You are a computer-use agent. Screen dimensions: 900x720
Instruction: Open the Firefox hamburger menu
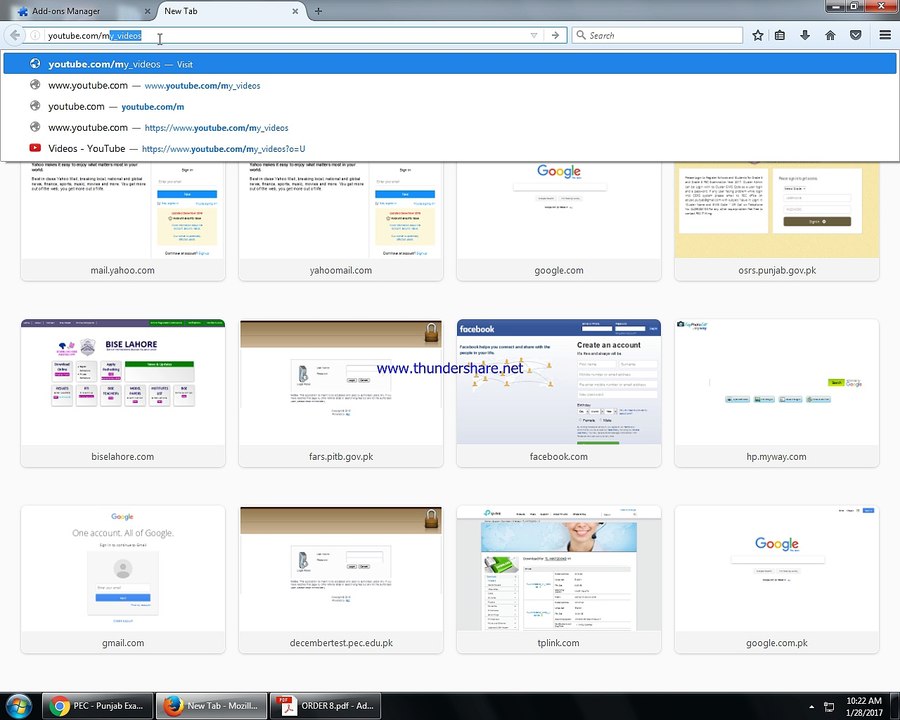point(885,36)
